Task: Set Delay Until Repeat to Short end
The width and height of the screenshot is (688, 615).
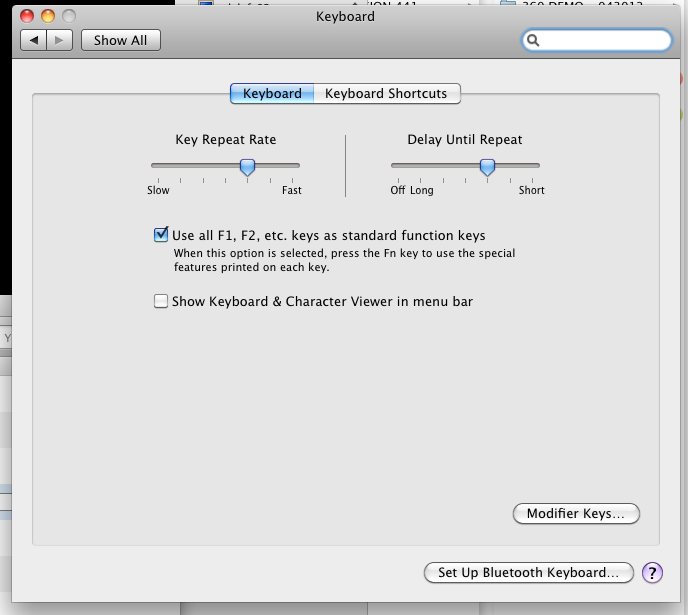Action: pos(532,166)
